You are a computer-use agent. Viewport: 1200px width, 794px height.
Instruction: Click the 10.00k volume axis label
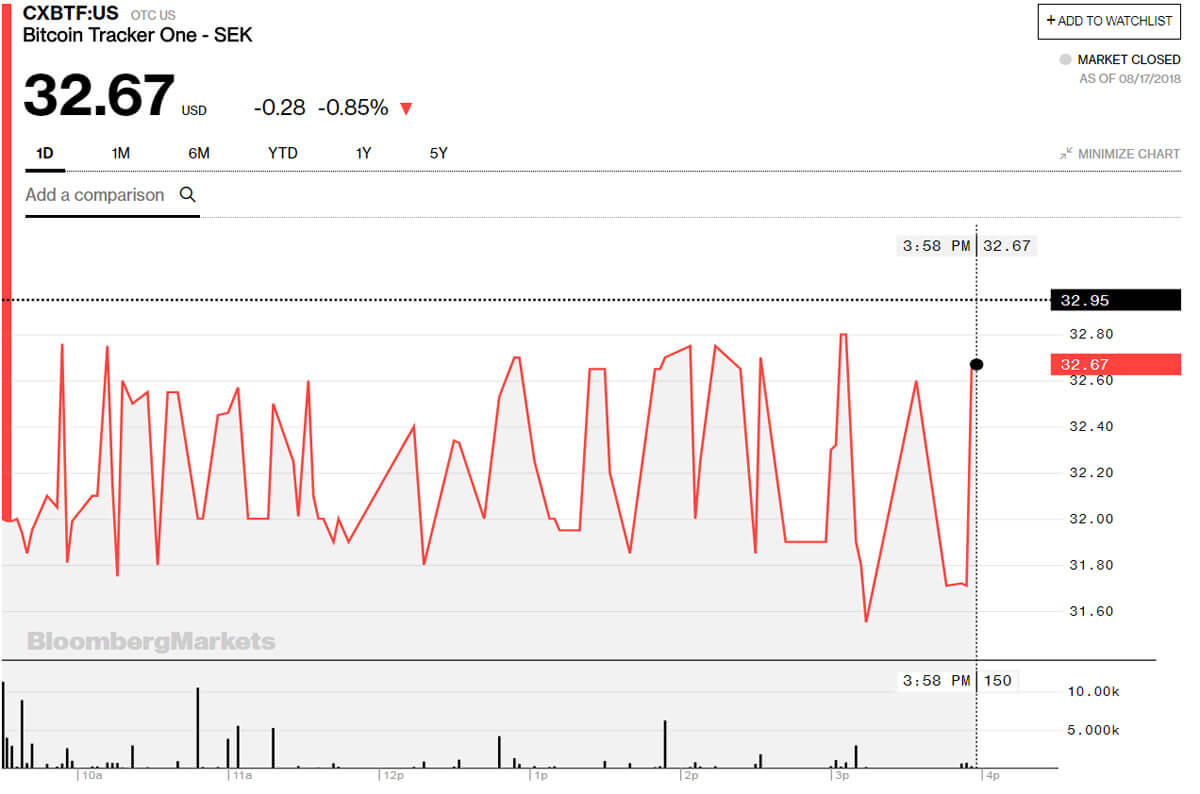1094,692
